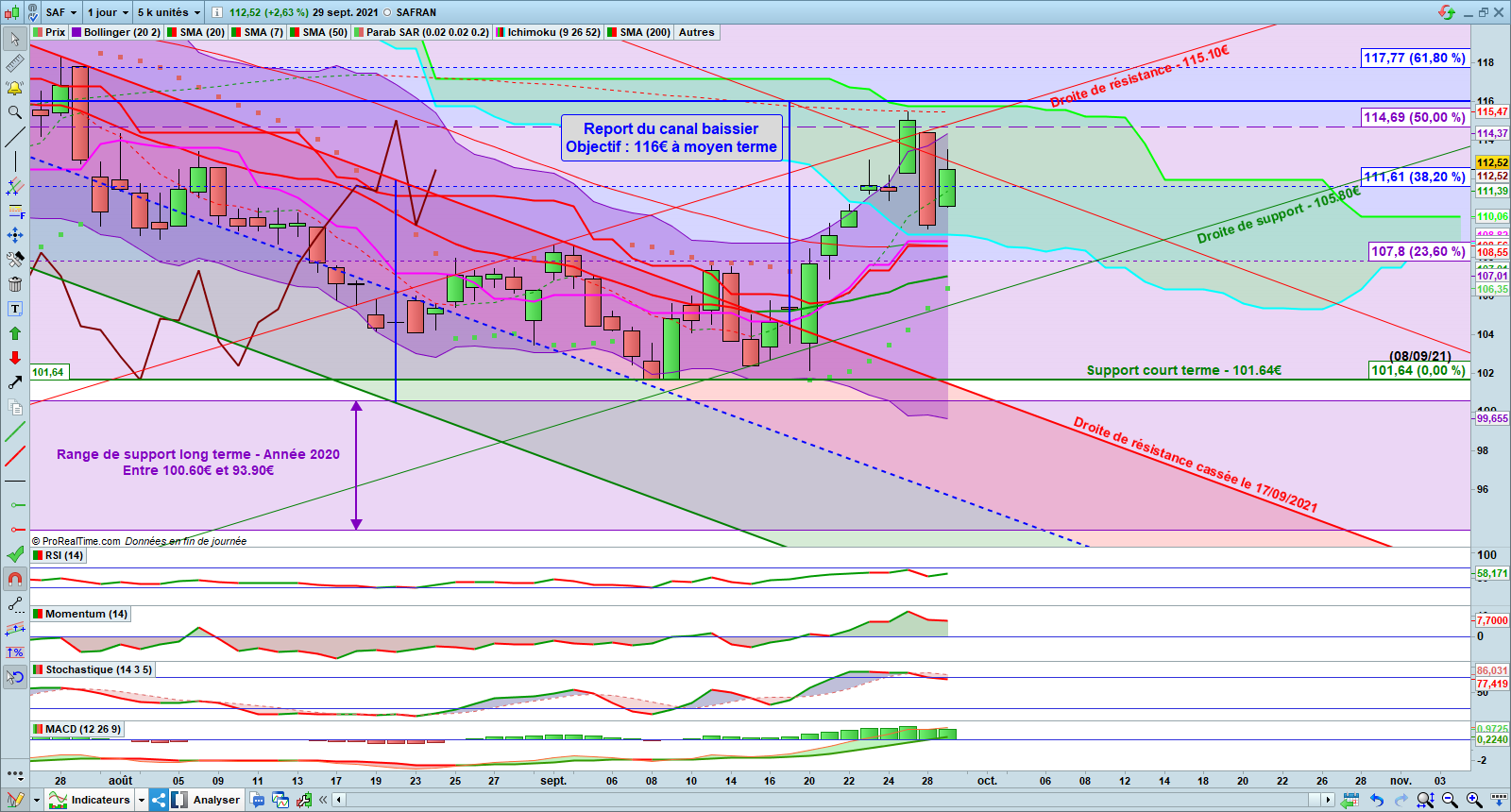Click the zoom out magnifier icon
Viewport: 1511px width, 812px height.
1450,800
